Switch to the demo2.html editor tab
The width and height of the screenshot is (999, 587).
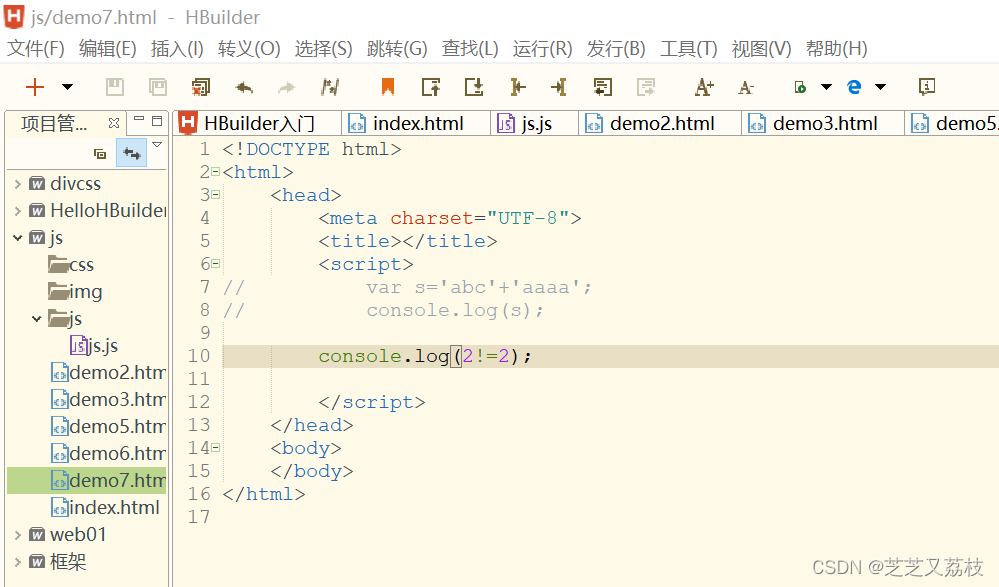pyautogui.click(x=661, y=123)
